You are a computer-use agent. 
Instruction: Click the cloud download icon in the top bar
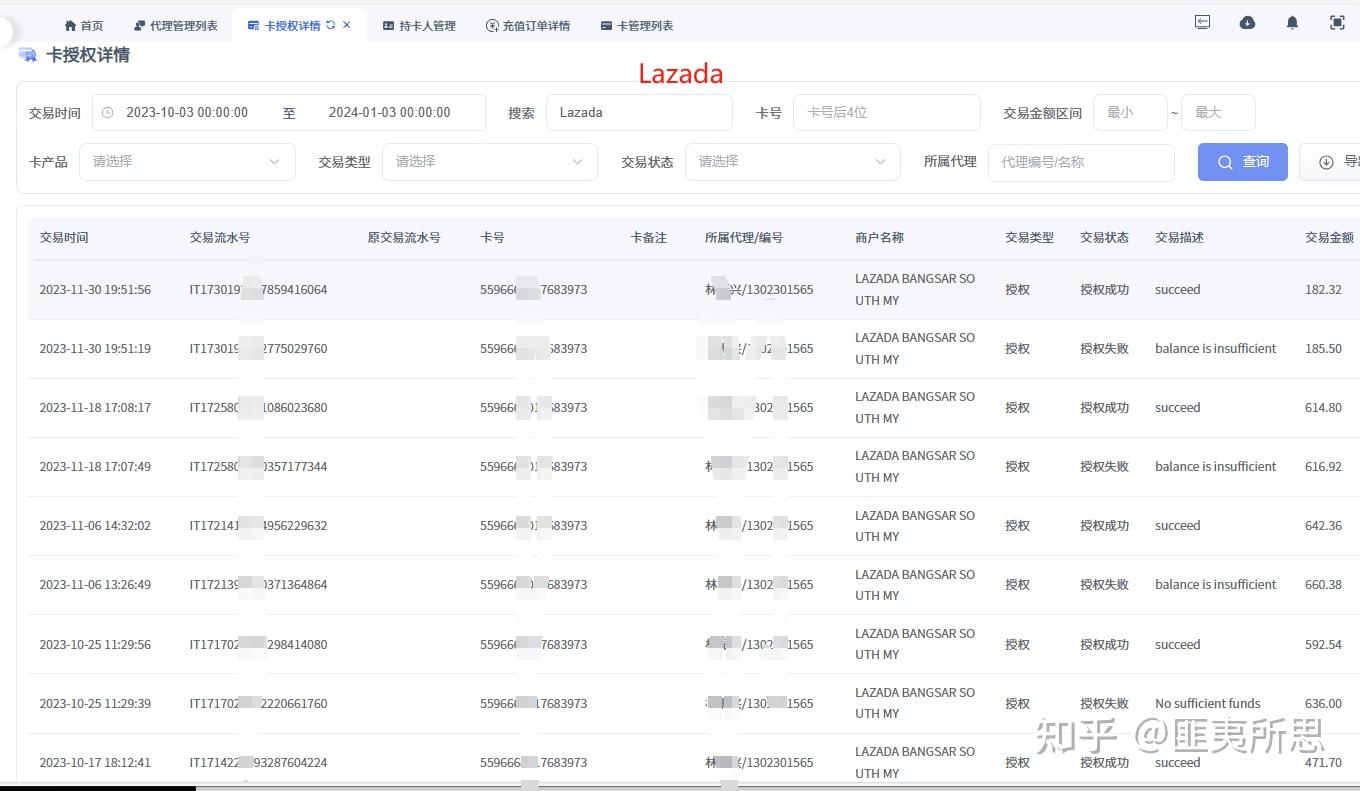[1247, 22]
